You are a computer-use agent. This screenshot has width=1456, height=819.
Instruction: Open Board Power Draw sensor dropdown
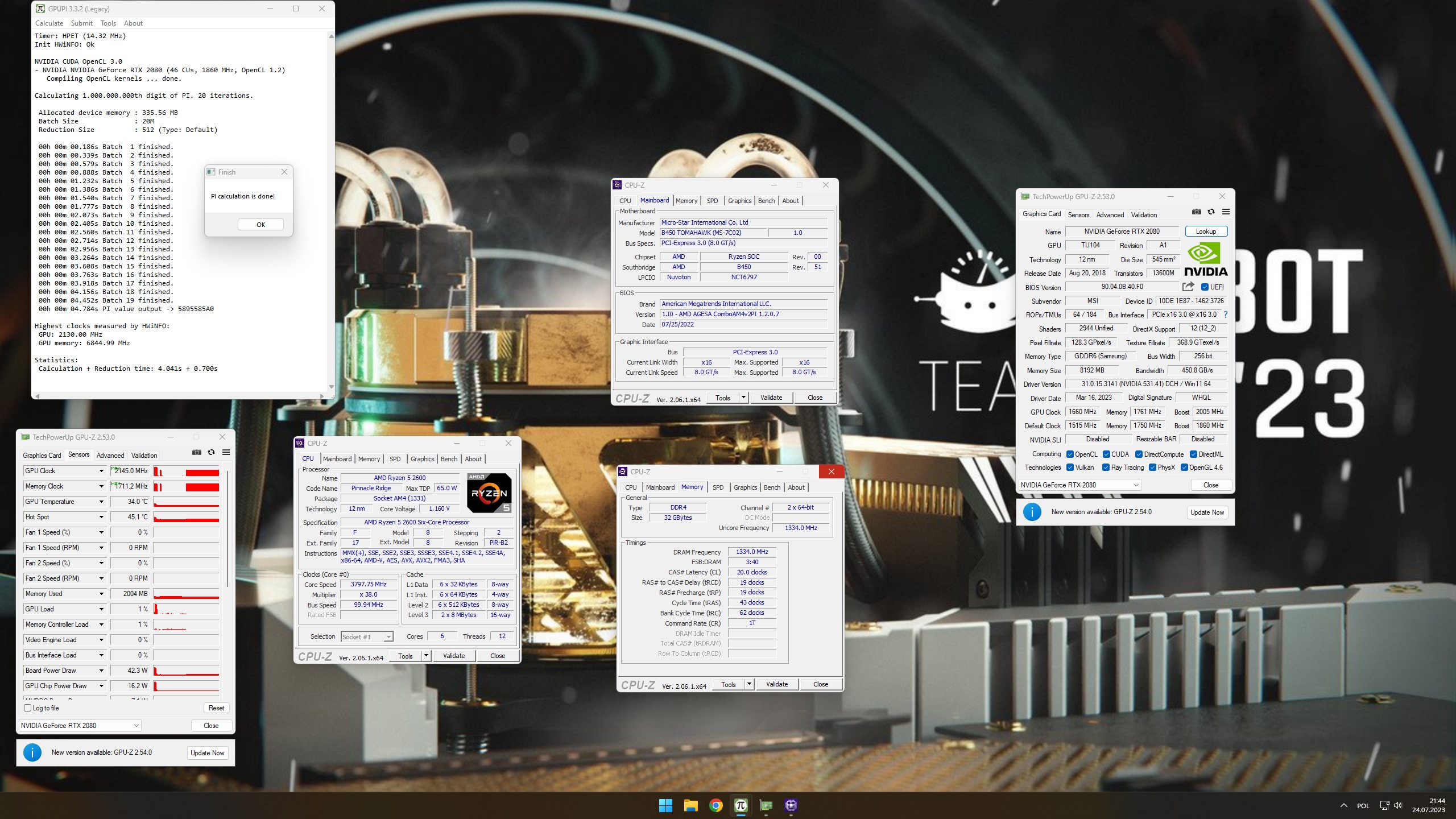pos(101,671)
